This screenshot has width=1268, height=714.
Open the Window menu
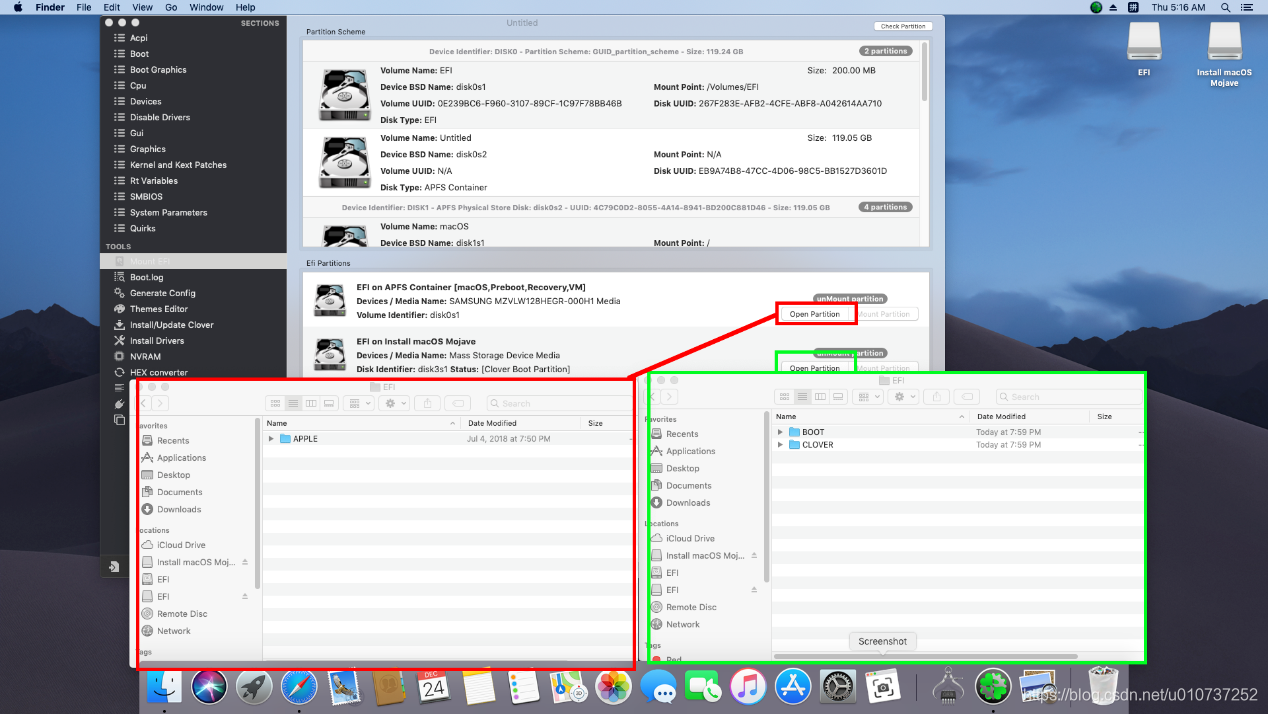point(206,7)
